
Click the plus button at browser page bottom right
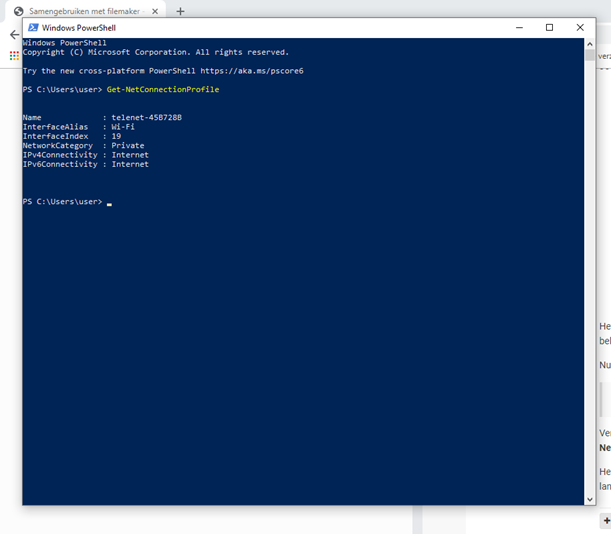point(606,521)
